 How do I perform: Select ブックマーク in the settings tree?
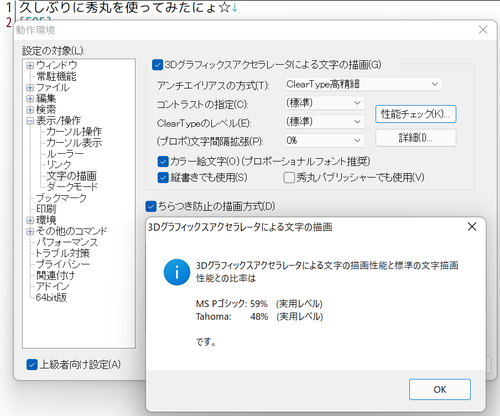pos(61,198)
